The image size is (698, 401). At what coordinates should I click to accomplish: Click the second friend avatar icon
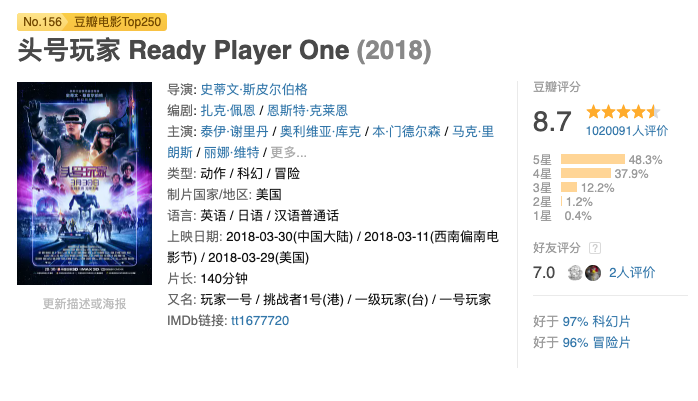click(592, 272)
